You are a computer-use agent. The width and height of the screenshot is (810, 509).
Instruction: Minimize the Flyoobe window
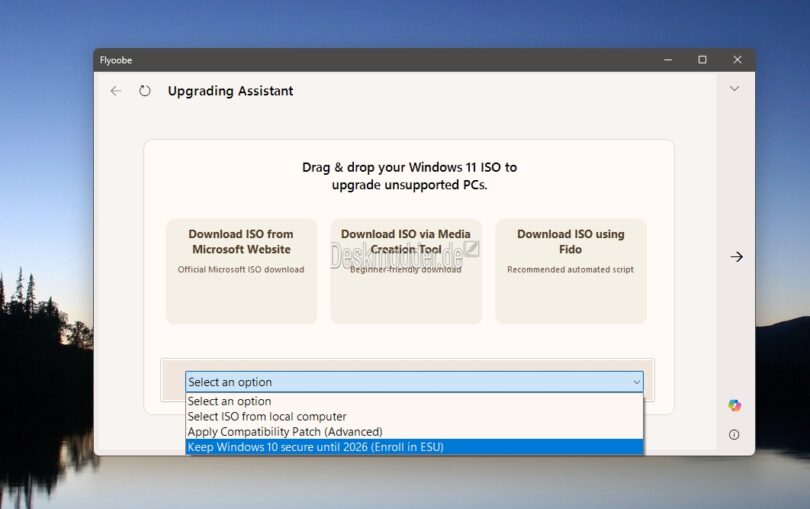(x=668, y=60)
